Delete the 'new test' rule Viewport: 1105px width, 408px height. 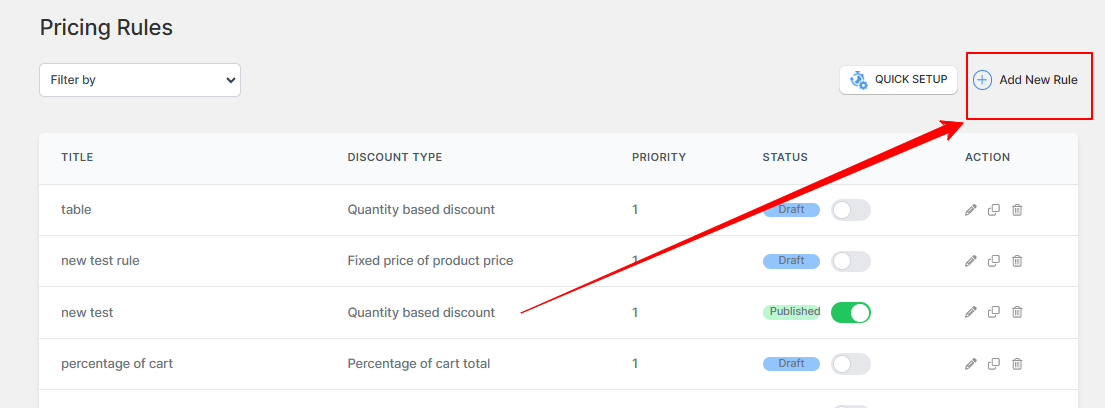point(1017,311)
